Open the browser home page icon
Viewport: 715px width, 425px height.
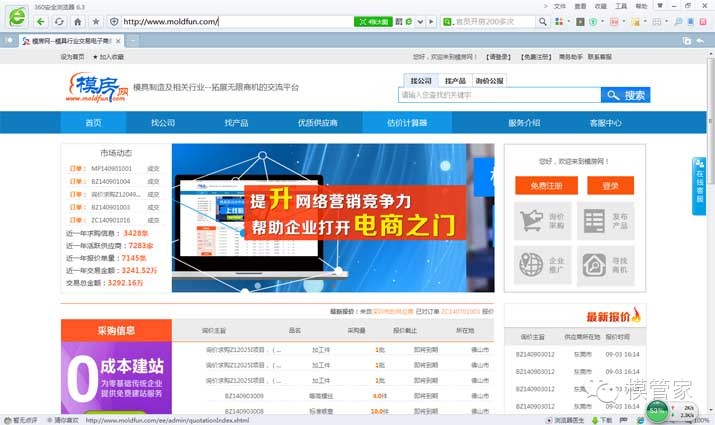(78, 21)
